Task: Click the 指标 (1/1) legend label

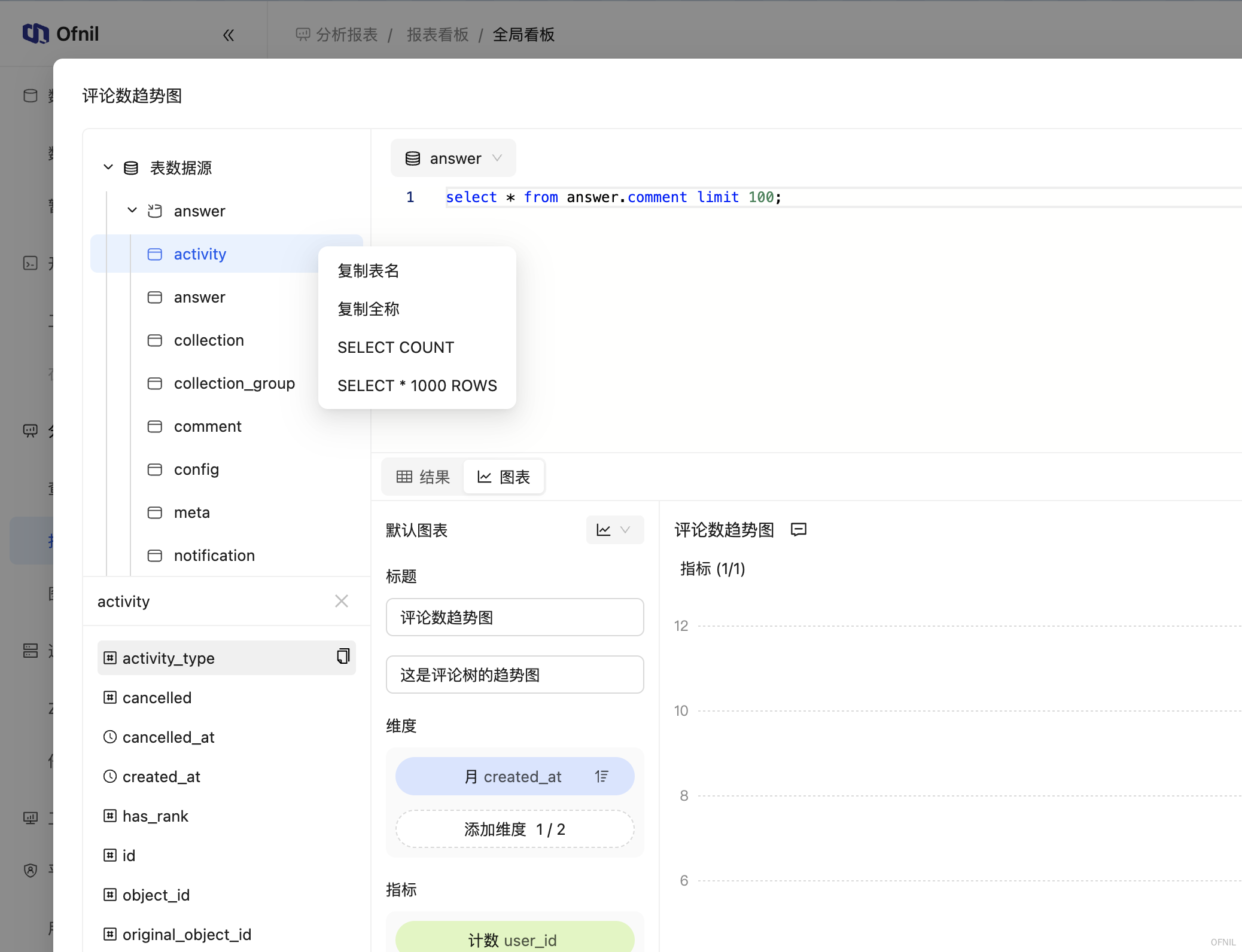Action: (713, 569)
